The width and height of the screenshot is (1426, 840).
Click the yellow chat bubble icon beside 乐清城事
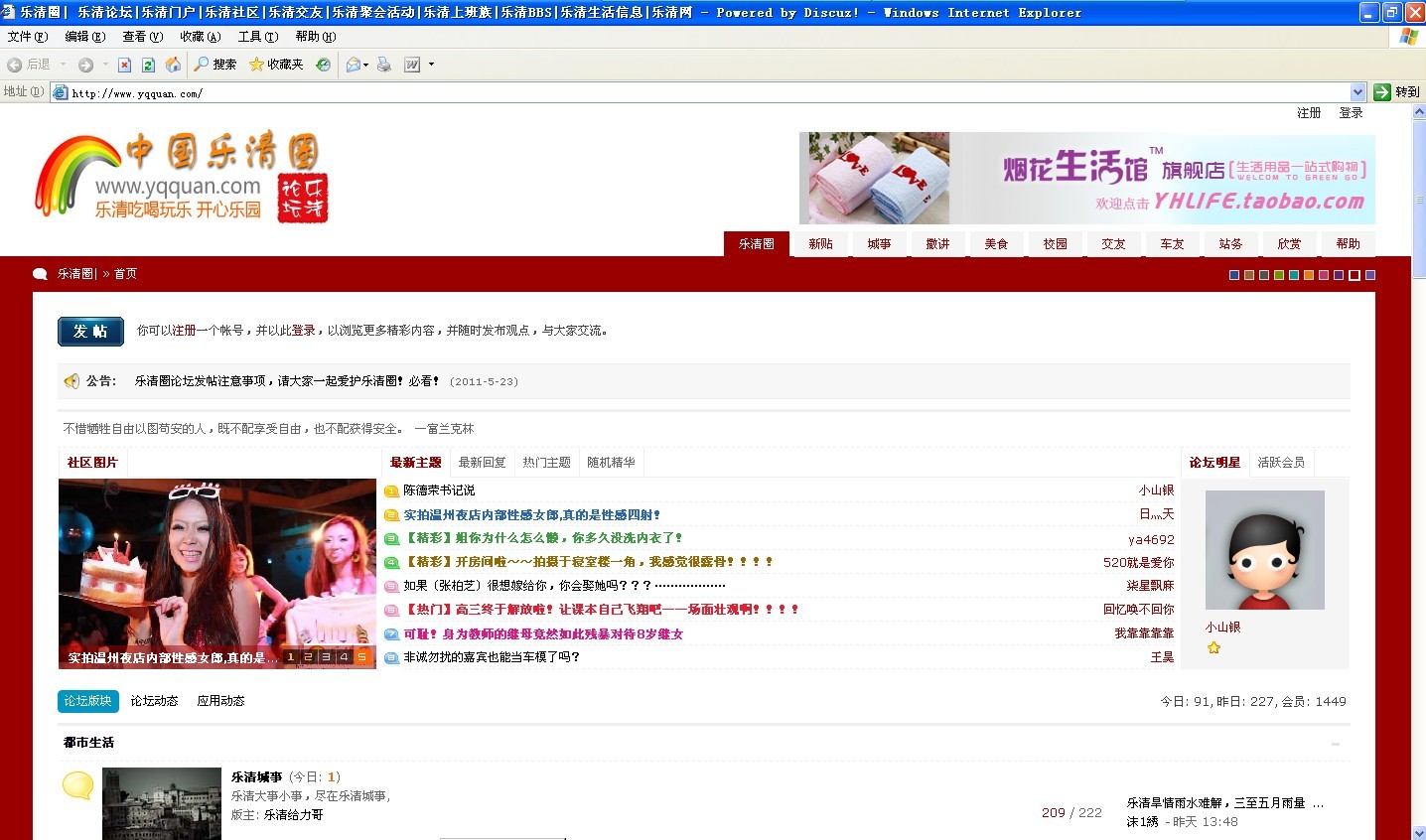77,785
